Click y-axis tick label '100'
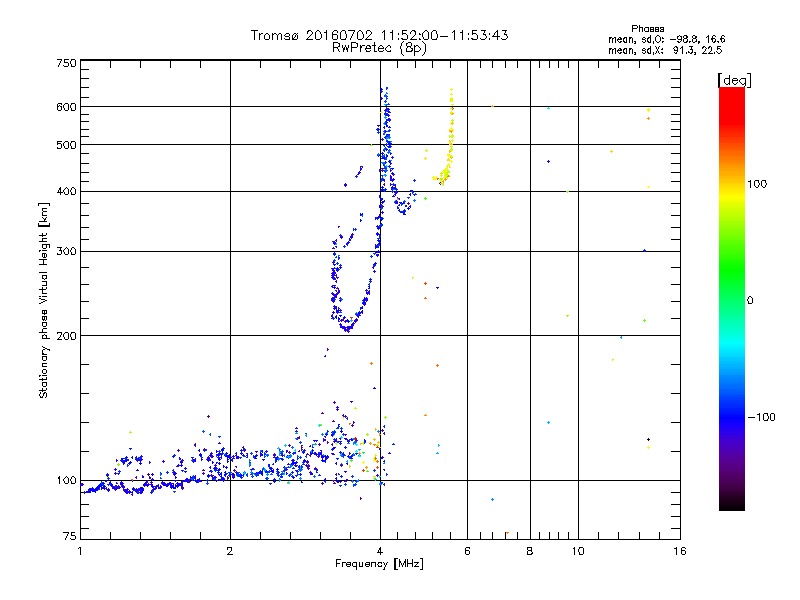The width and height of the screenshot is (800, 600). click(67, 480)
